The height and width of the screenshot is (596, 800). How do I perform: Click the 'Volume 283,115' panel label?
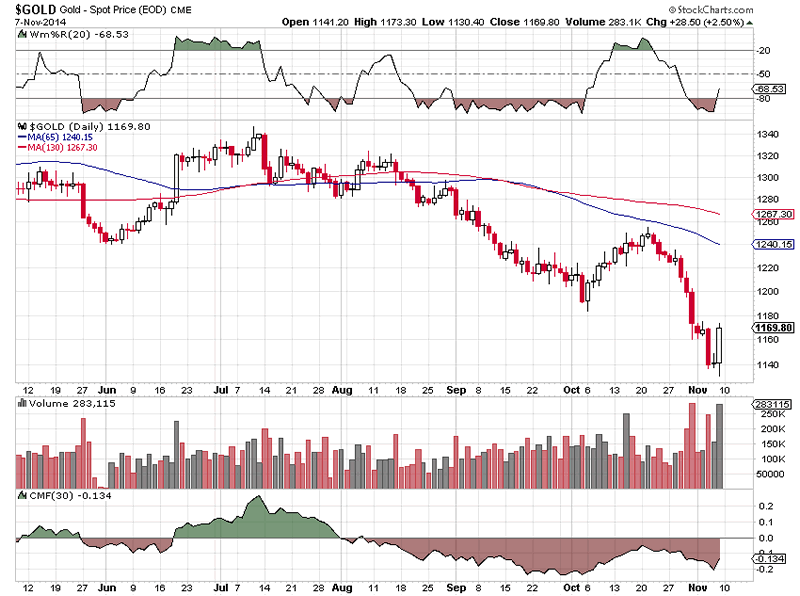pyautogui.click(x=72, y=403)
